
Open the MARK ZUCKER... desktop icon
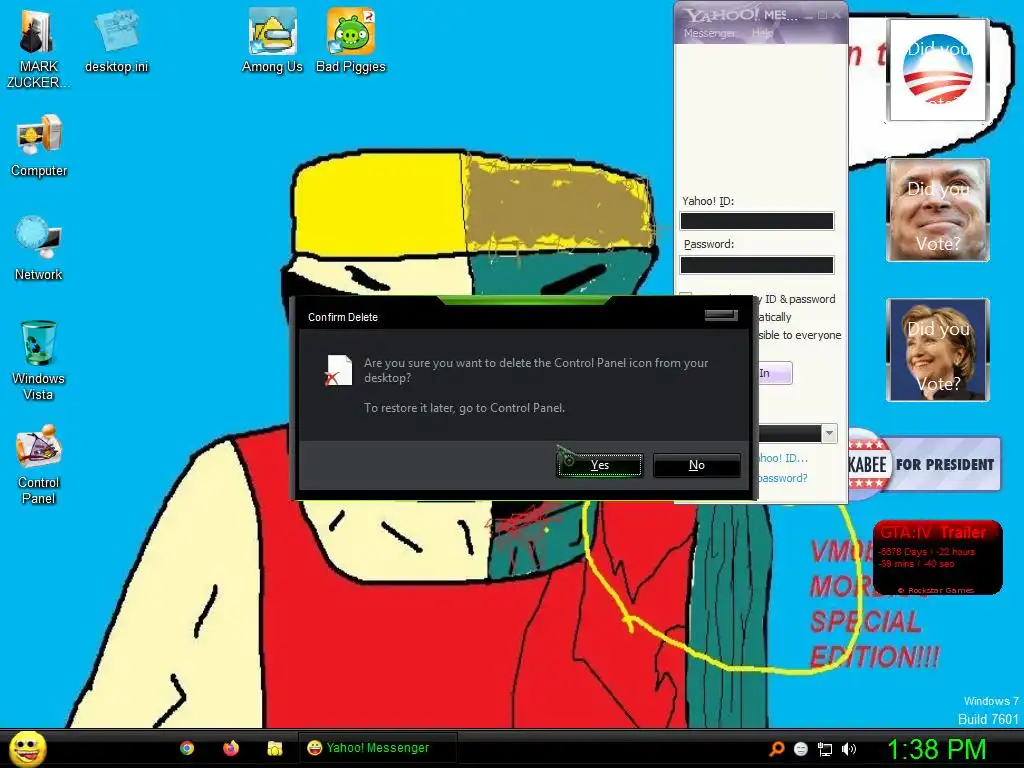[38, 49]
